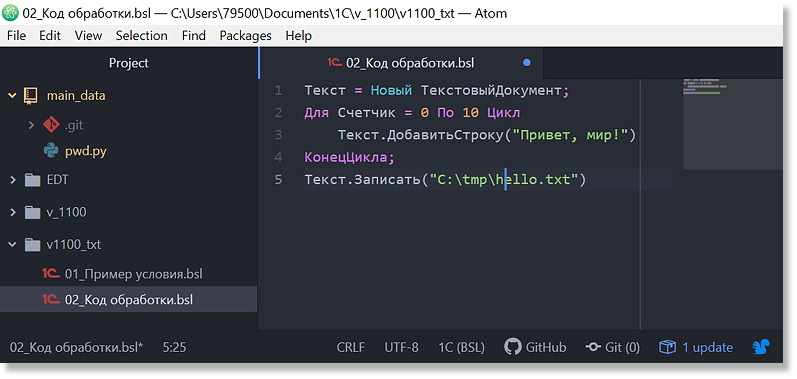
Task: Select the v_1100 folder label
Action: (x=67, y=212)
